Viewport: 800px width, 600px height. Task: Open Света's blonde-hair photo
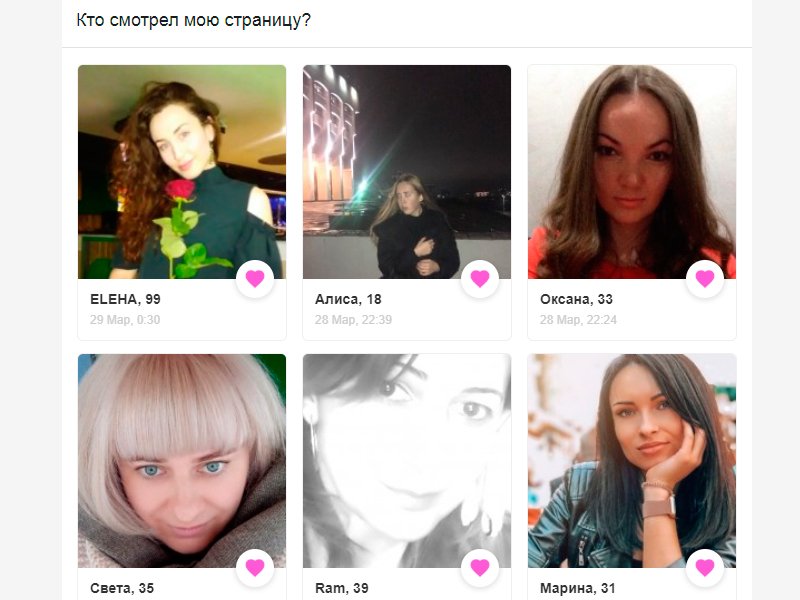coord(182,461)
